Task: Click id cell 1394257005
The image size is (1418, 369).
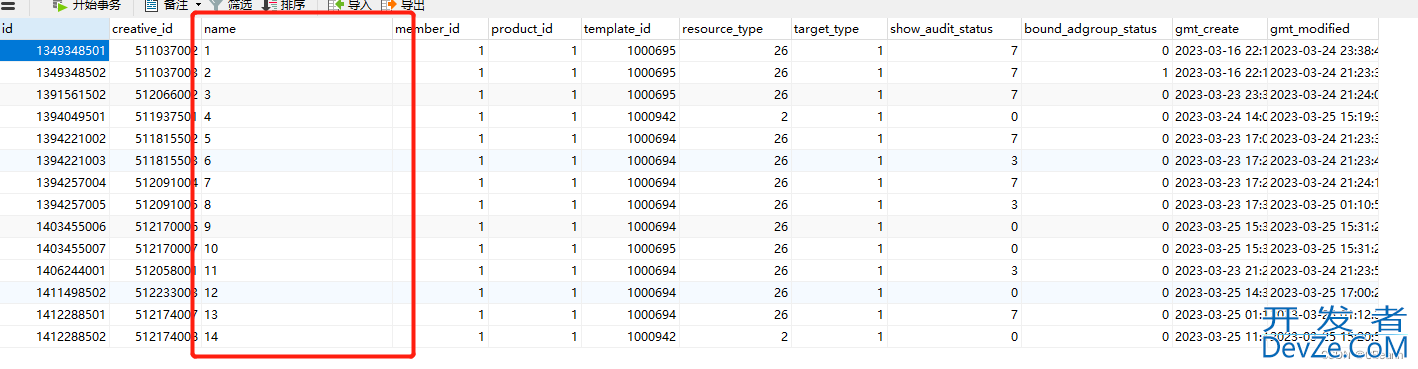Action: pos(54,205)
